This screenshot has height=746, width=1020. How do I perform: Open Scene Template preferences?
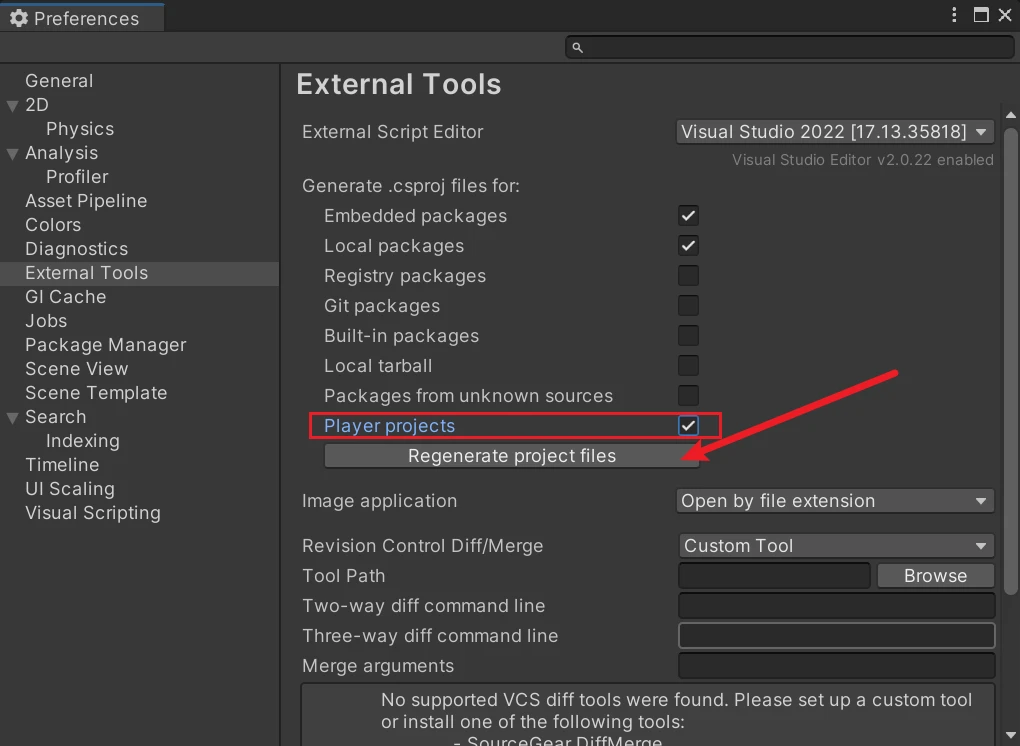(x=96, y=393)
